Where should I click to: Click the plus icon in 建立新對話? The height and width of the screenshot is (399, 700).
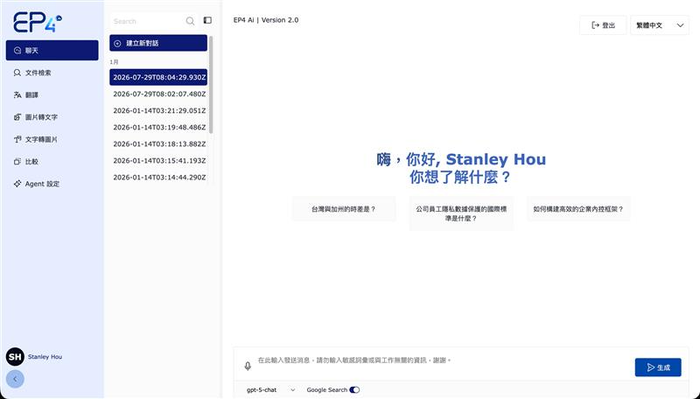(117, 43)
